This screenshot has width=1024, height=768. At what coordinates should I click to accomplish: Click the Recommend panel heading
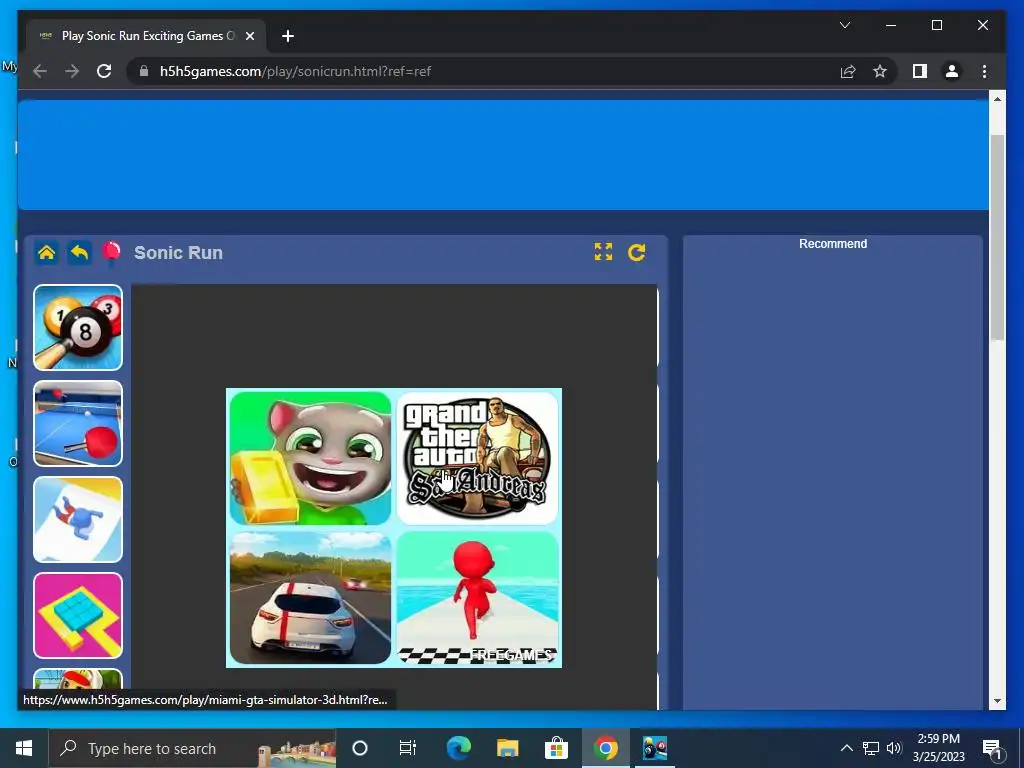point(833,244)
